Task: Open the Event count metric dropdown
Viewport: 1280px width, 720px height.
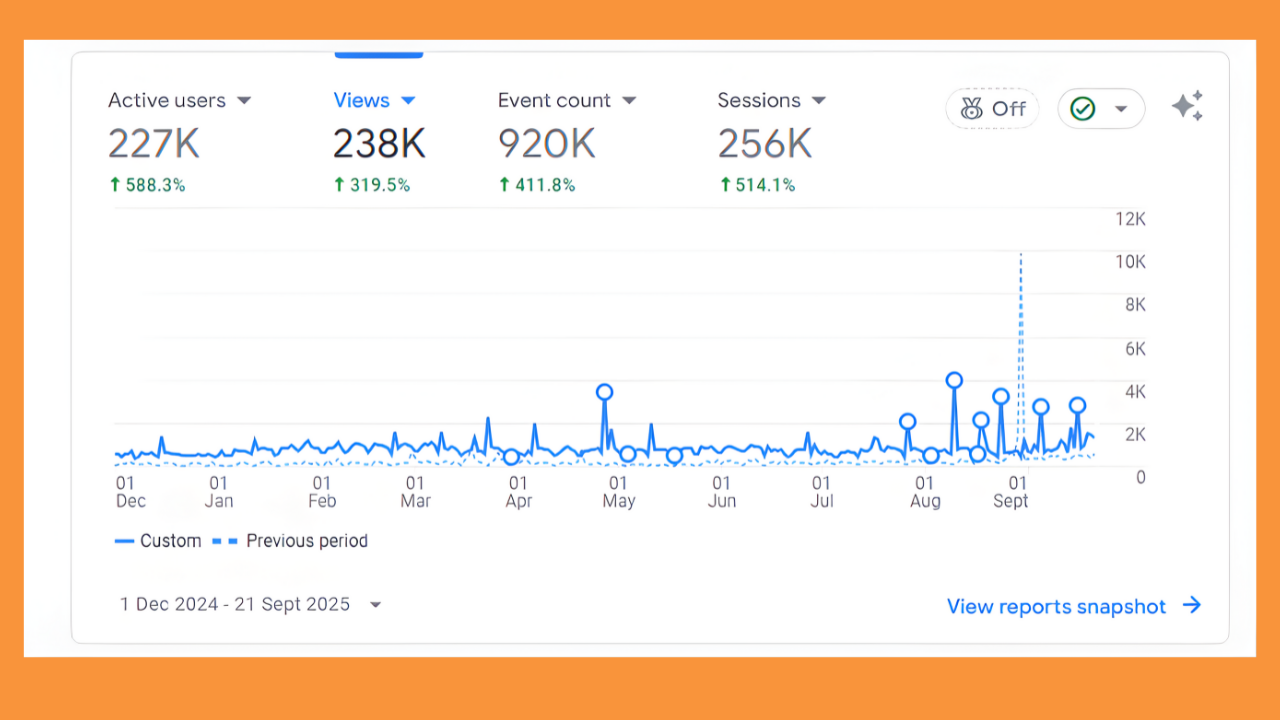Action: pos(630,100)
